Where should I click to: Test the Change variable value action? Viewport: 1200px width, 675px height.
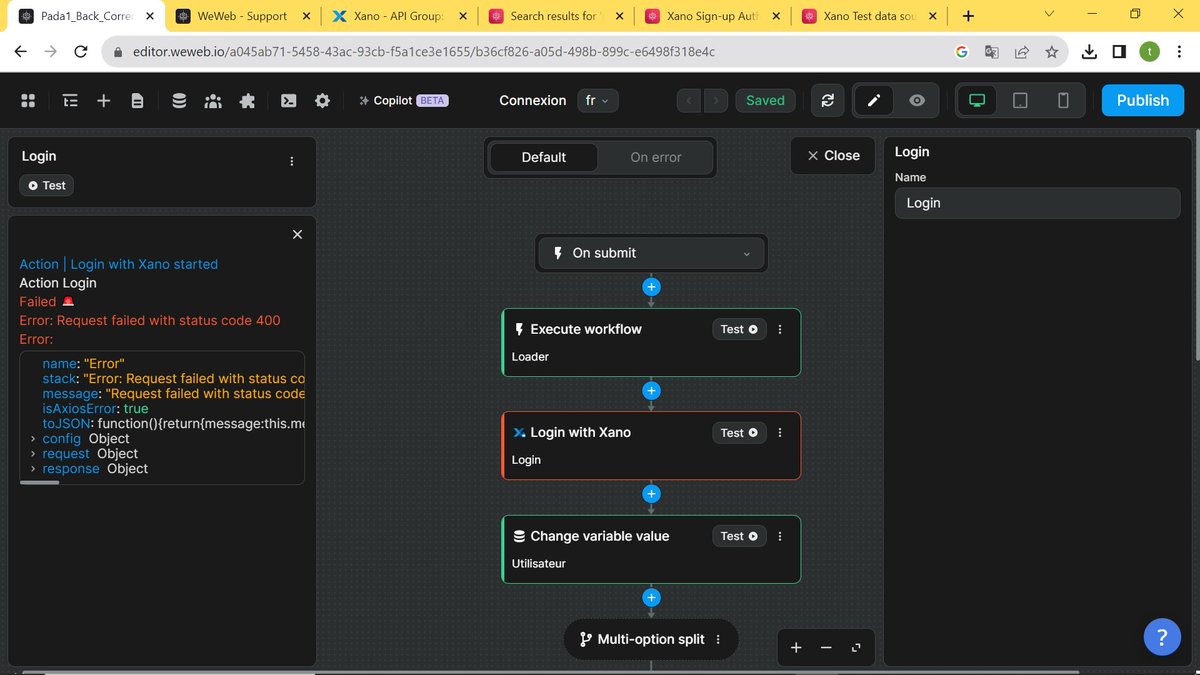tap(739, 536)
